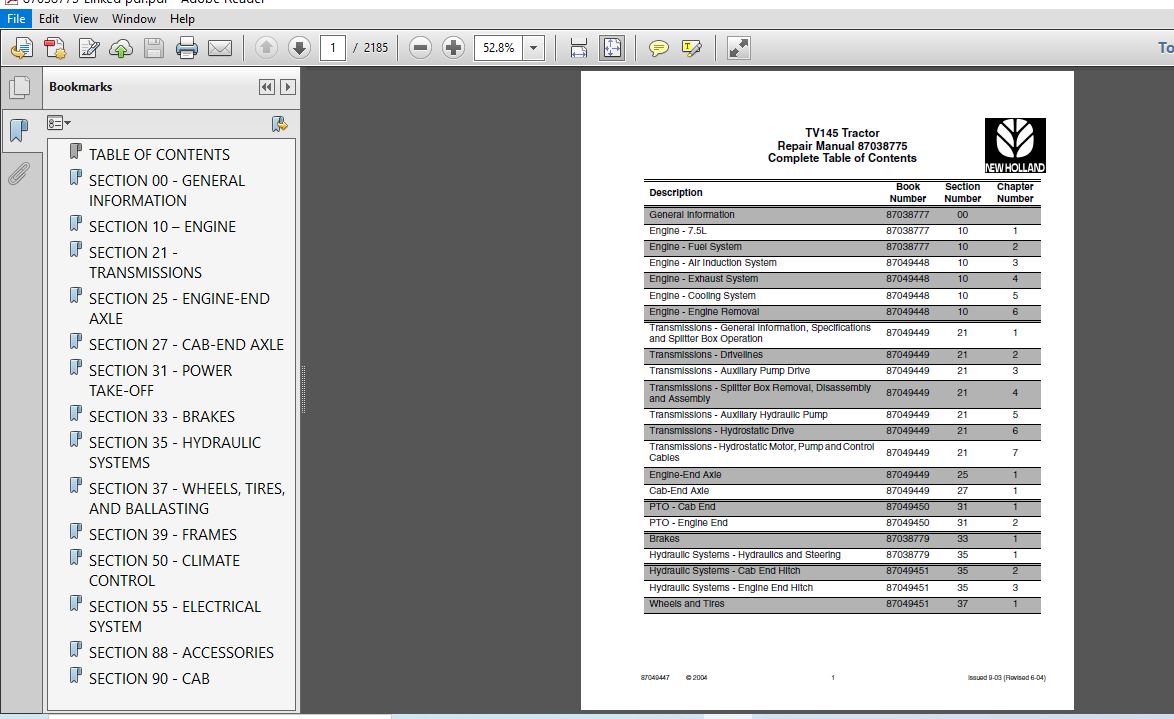Open the Page Thumbnails panel icon
Viewport: 1174px width, 719px height.
(x=19, y=88)
